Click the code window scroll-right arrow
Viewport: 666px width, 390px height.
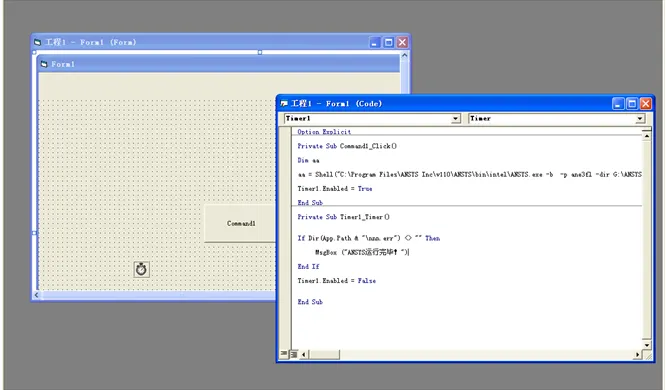coord(637,354)
